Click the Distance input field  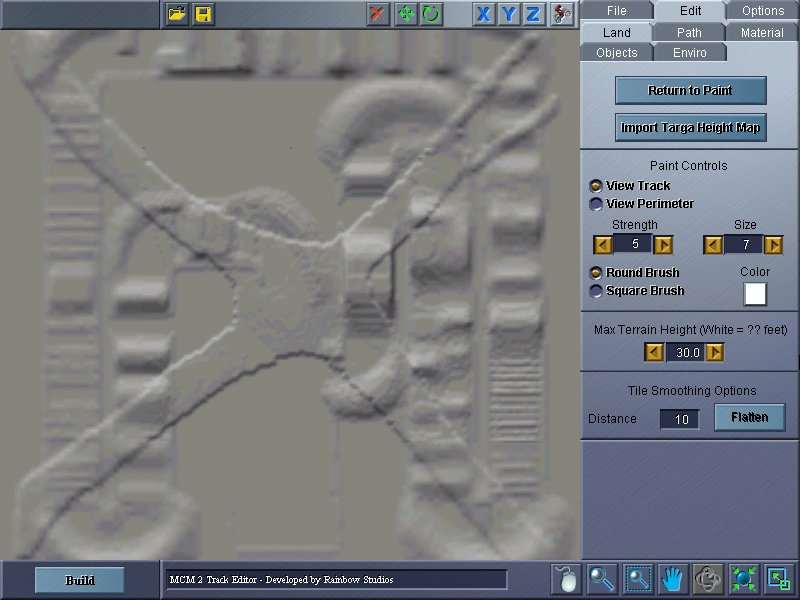(x=680, y=419)
